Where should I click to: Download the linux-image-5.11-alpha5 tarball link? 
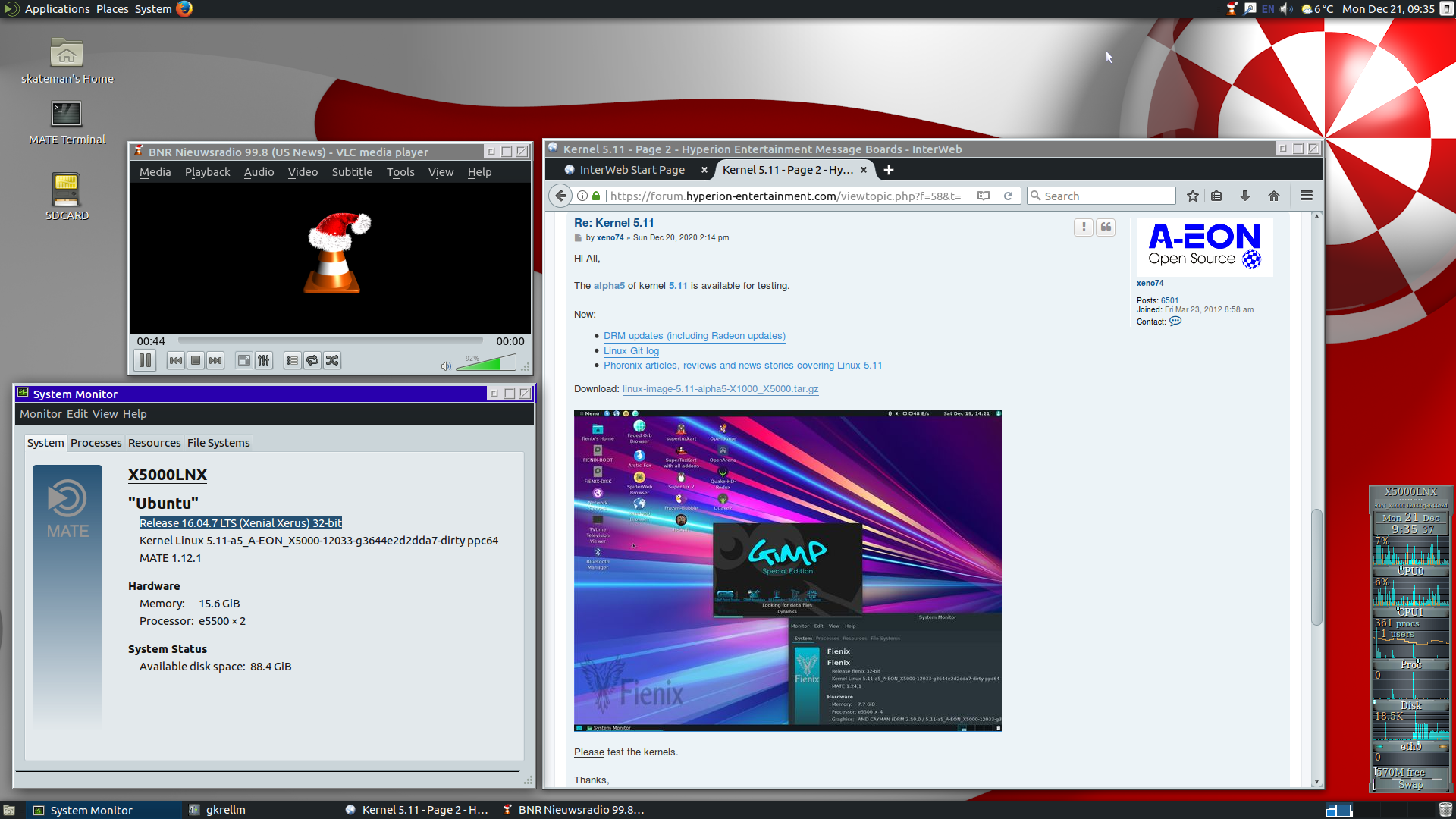pos(720,389)
